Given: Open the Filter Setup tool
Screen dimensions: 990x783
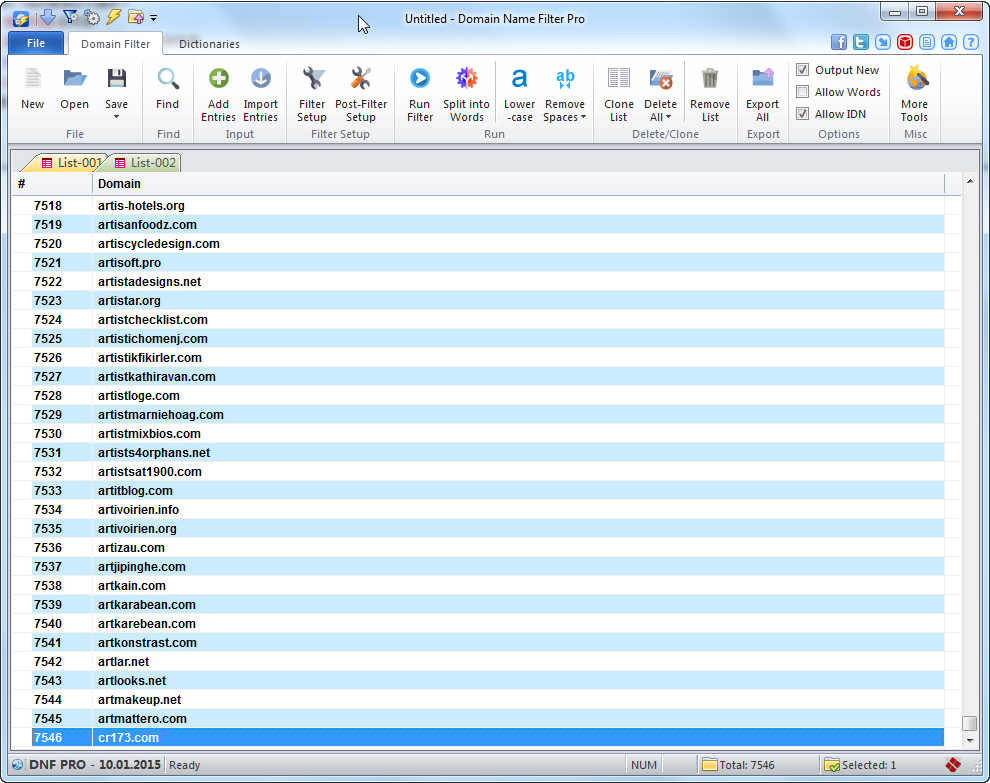Looking at the screenshot, I should (312, 79).
